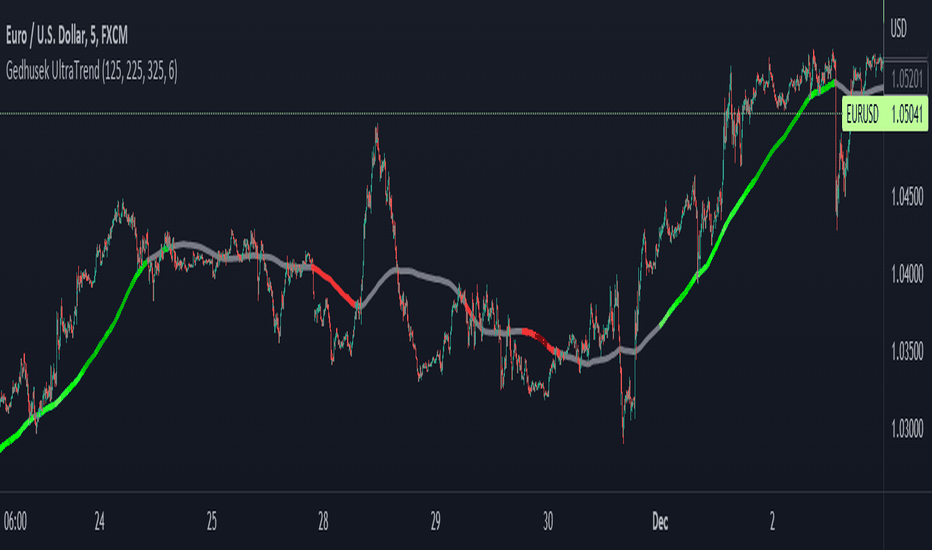
Task: Click the 1.04000 price axis label
Action: pyautogui.click(x=907, y=274)
